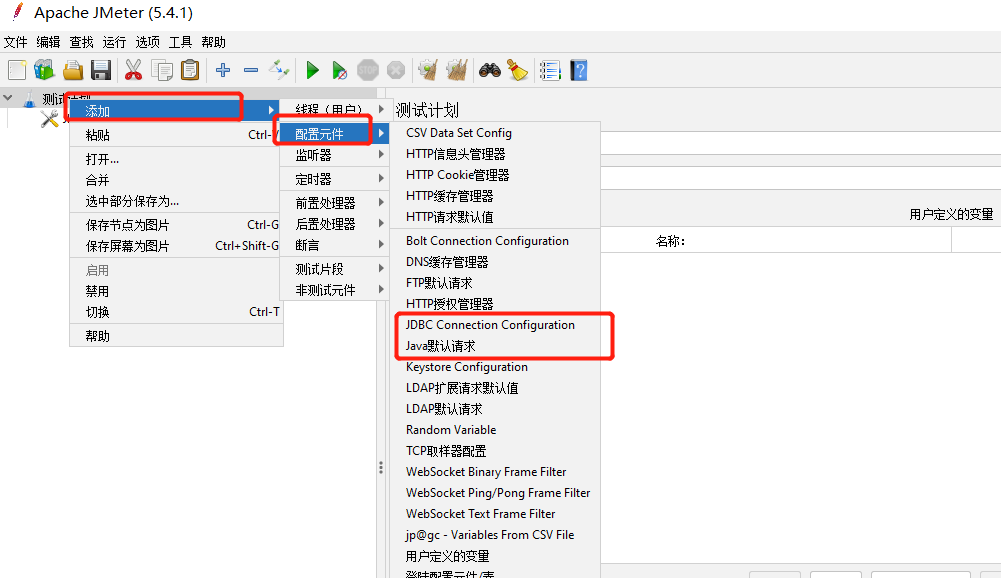Click the grey Stop icon

368,70
